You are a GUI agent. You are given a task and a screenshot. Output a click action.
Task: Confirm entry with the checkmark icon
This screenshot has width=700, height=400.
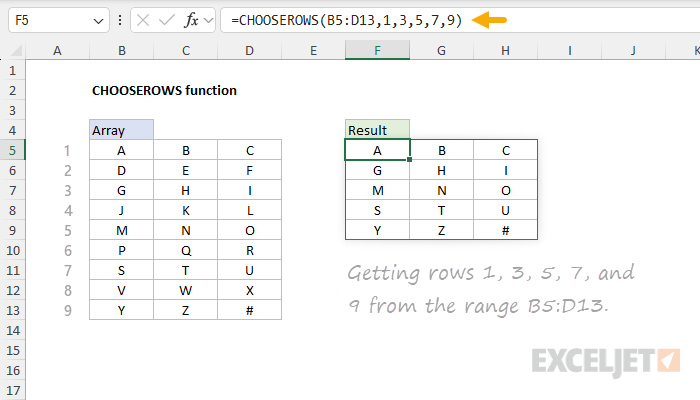[167, 20]
